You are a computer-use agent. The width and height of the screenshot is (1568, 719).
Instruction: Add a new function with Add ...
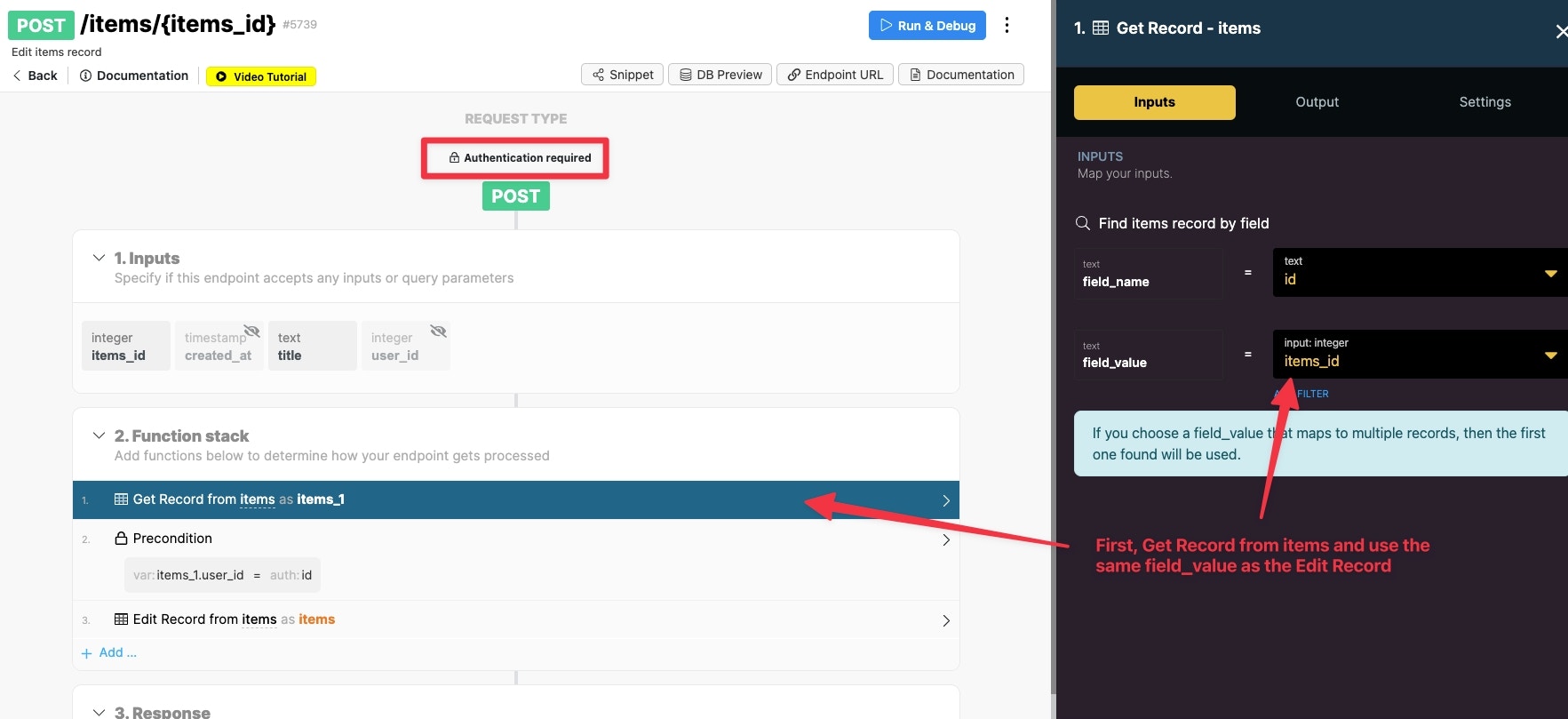[108, 652]
